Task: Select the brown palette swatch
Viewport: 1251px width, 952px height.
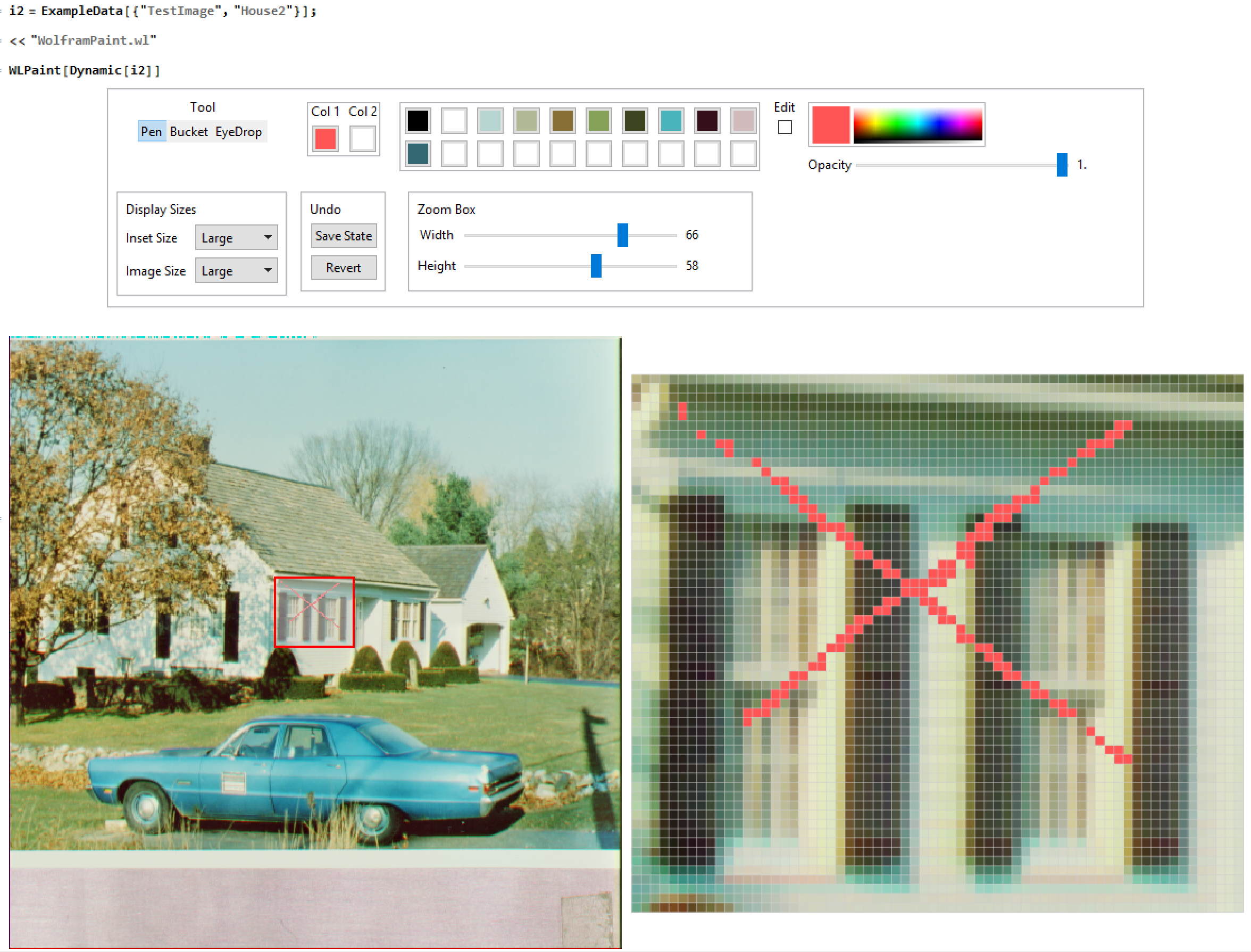Action: click(563, 120)
